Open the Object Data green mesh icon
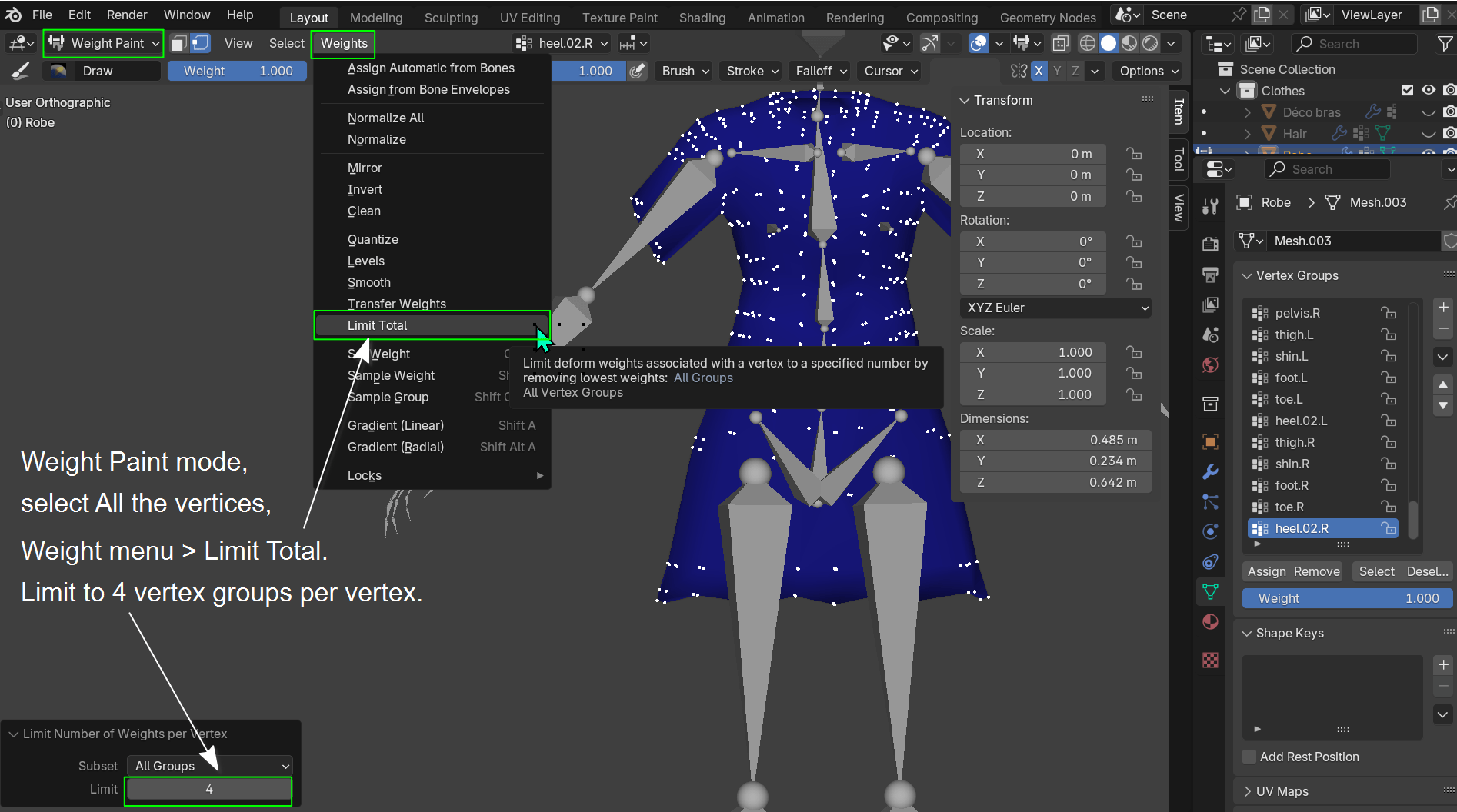Screen dimensions: 1457x812 tap(1210, 591)
